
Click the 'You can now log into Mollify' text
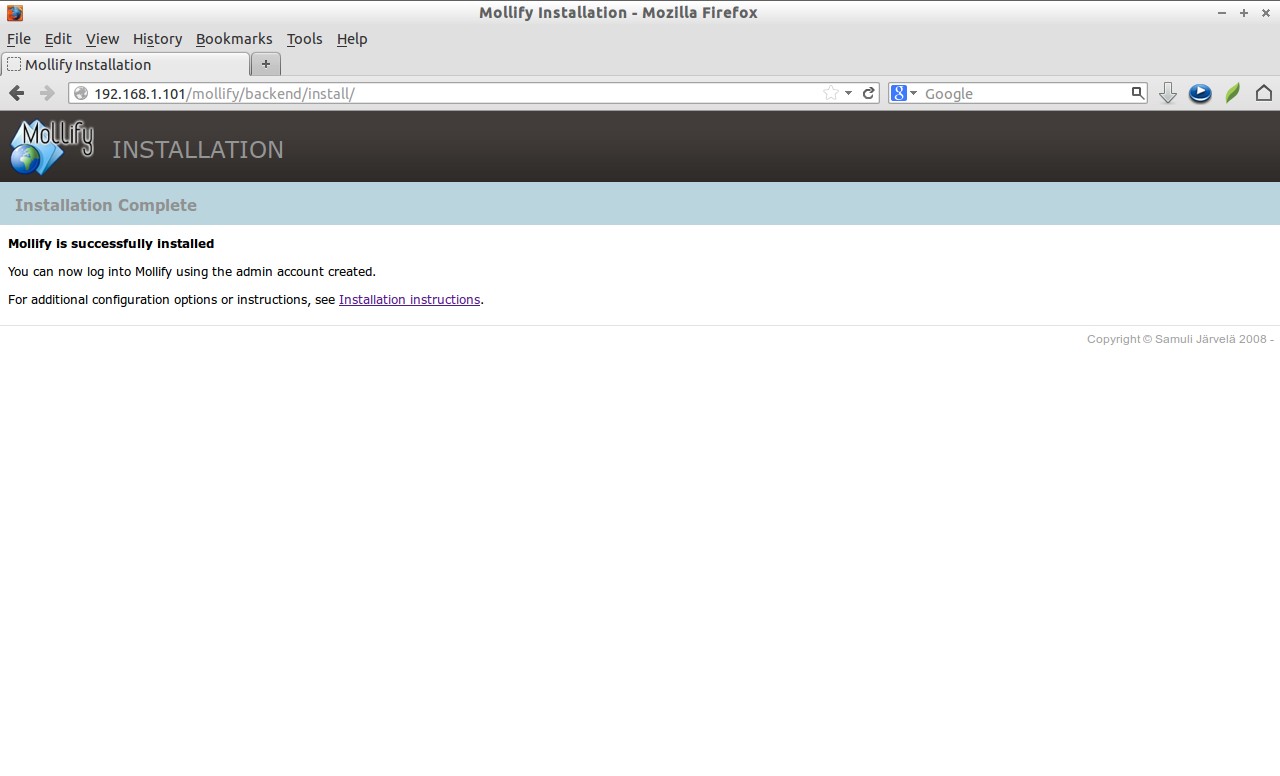click(x=192, y=271)
